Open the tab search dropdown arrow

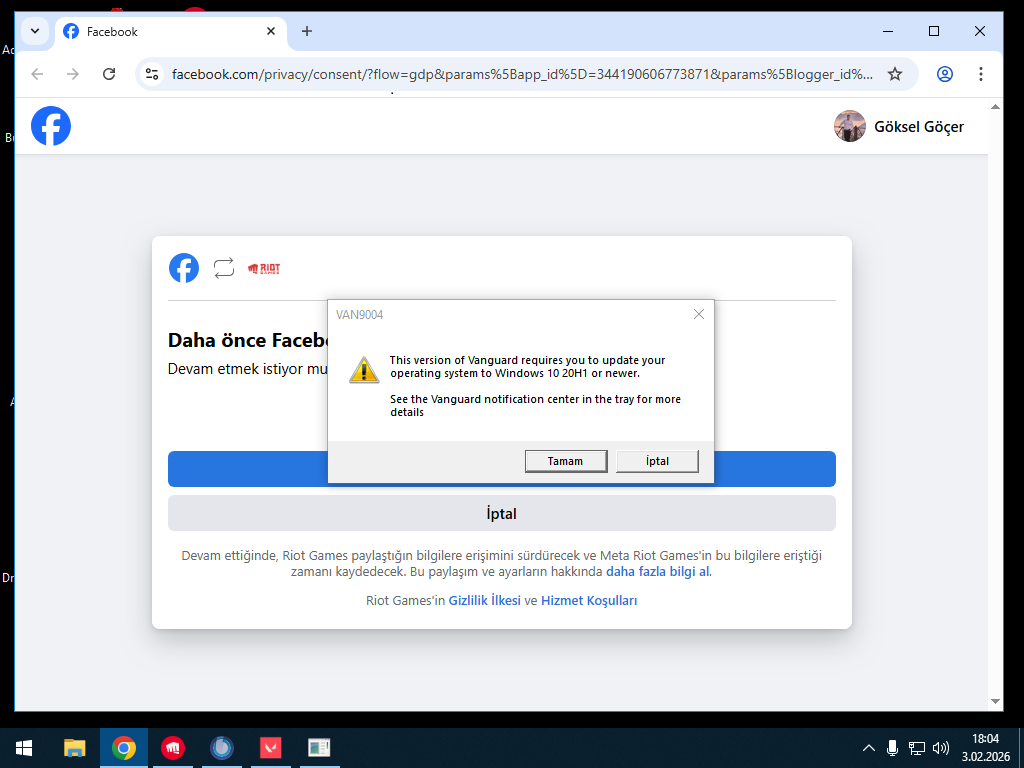[x=35, y=31]
